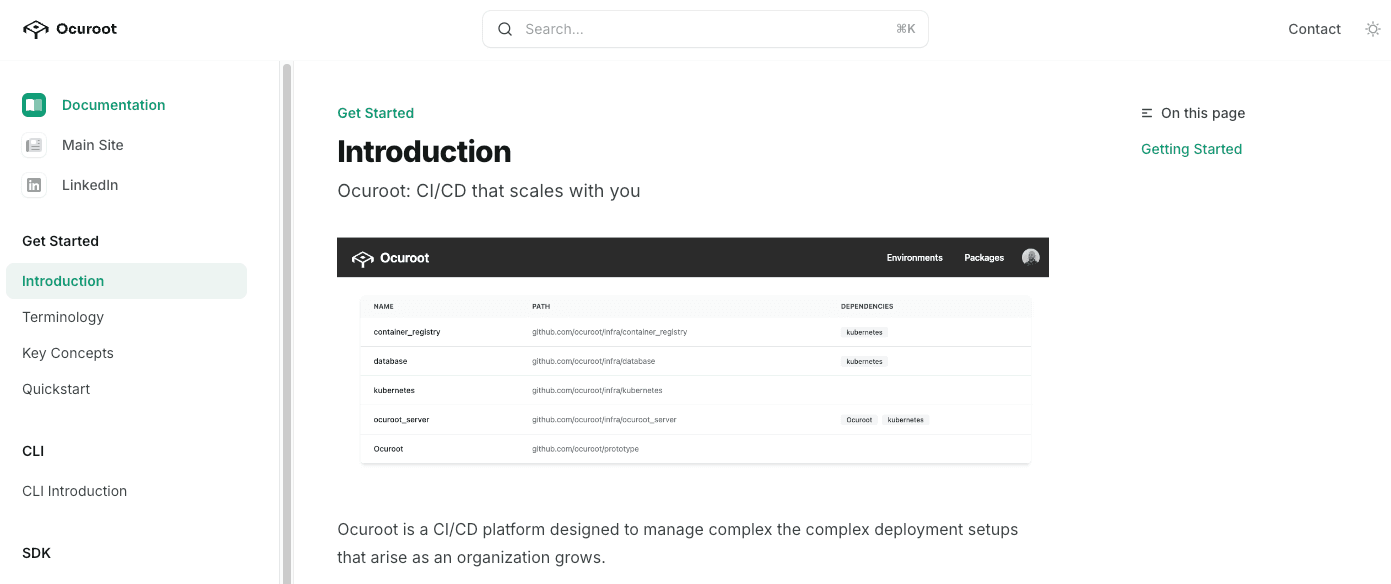Open the Contact link
The image size is (1391, 584).
[1314, 29]
